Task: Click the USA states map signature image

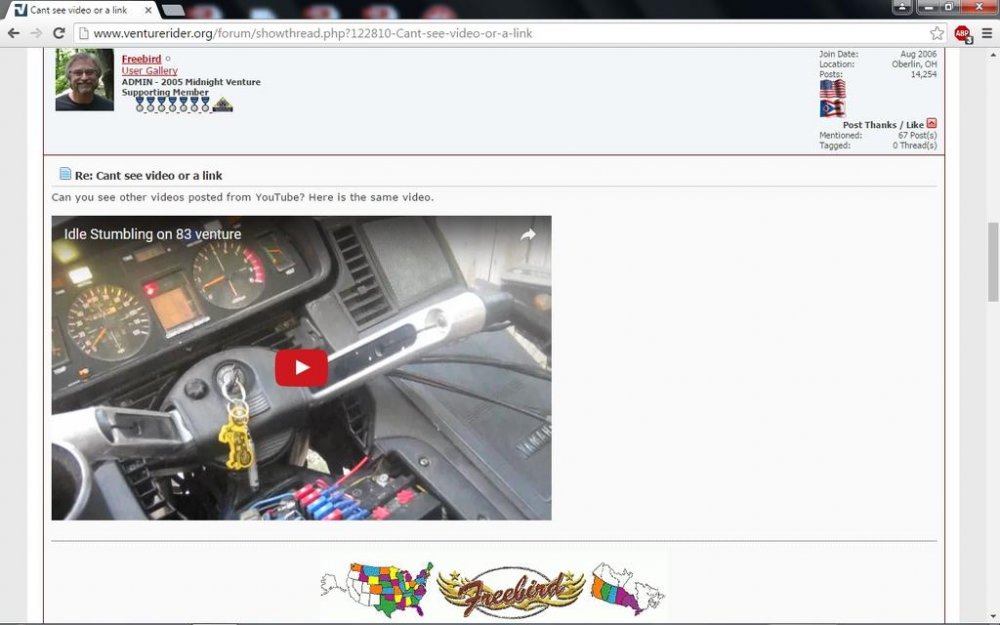Action: point(377,590)
